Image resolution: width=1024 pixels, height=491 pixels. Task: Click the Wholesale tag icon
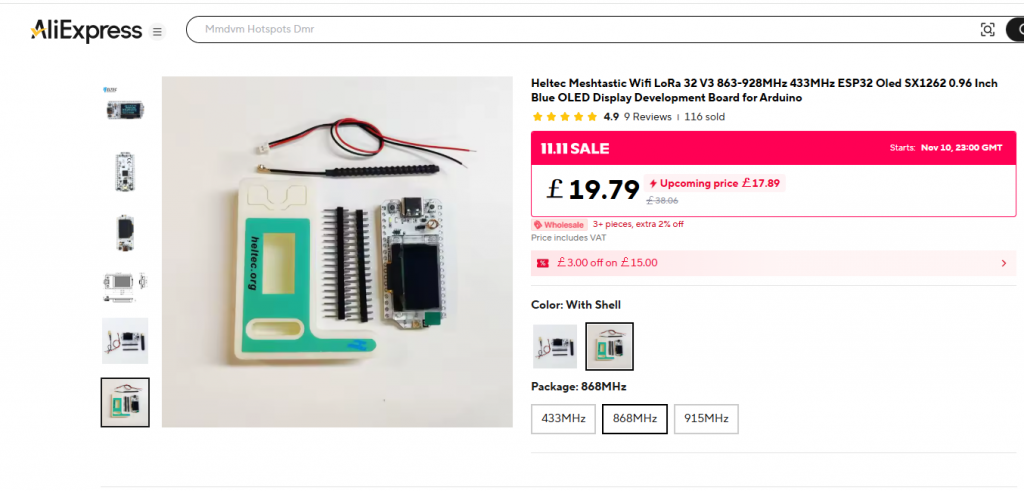[x=538, y=225]
